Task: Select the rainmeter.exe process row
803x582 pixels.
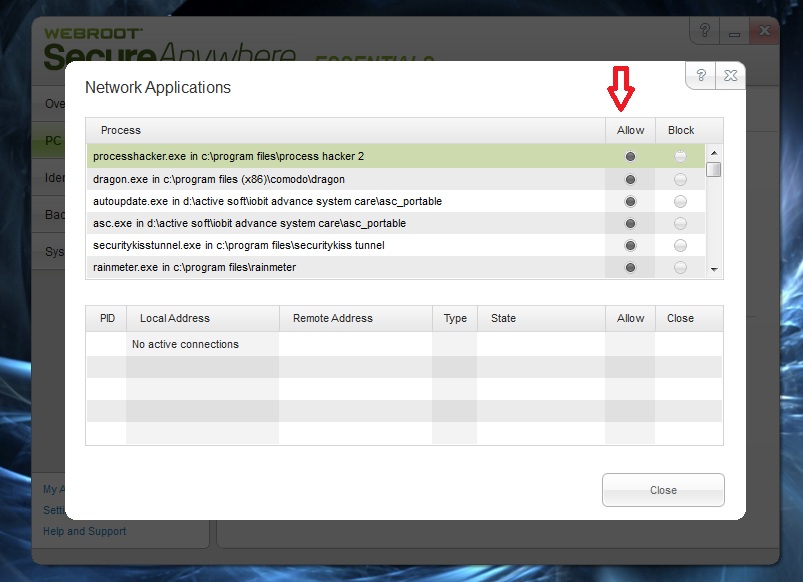Action: click(x=396, y=267)
